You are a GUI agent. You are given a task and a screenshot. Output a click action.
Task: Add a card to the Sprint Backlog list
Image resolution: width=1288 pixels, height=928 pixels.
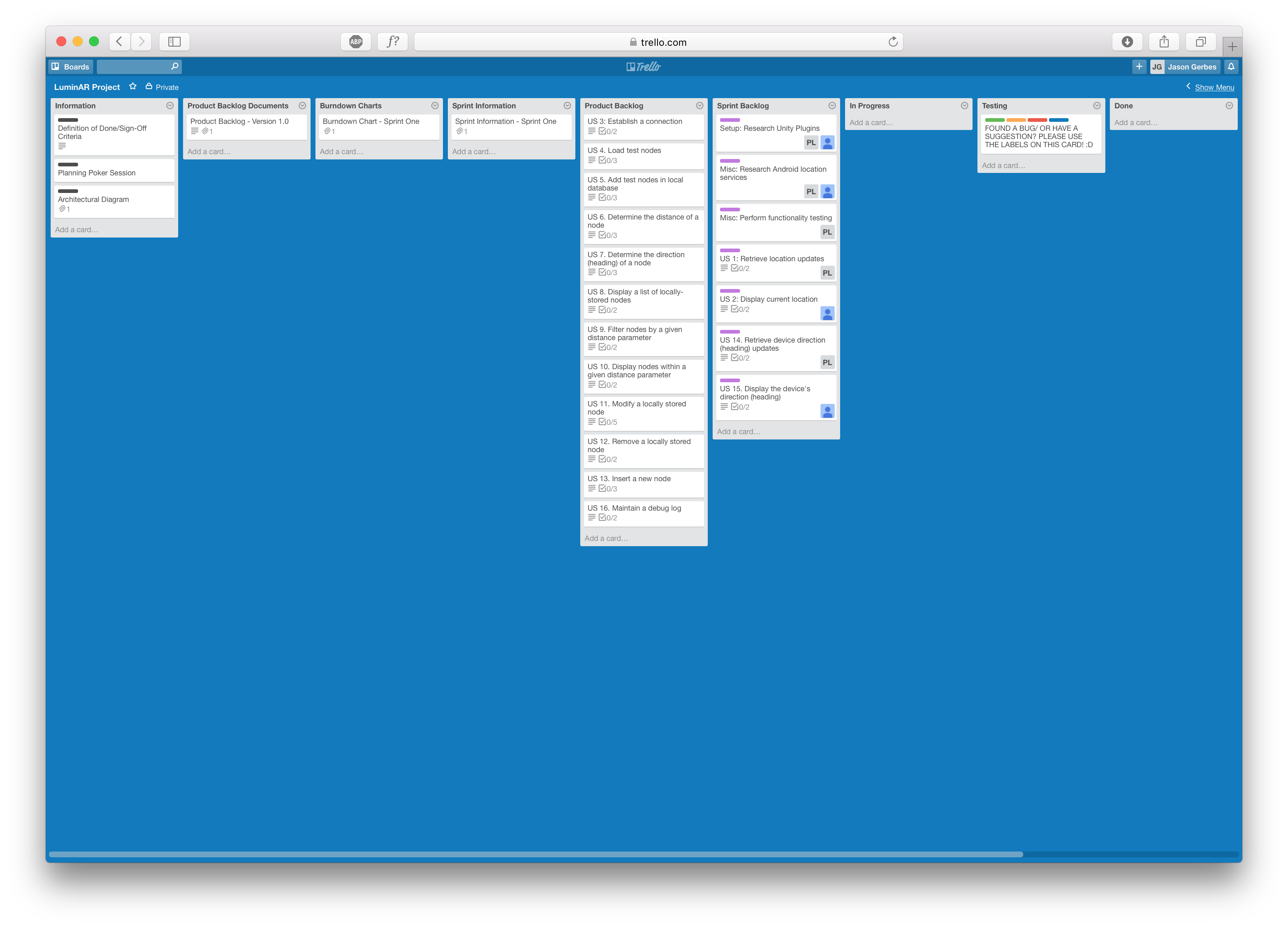click(x=738, y=431)
